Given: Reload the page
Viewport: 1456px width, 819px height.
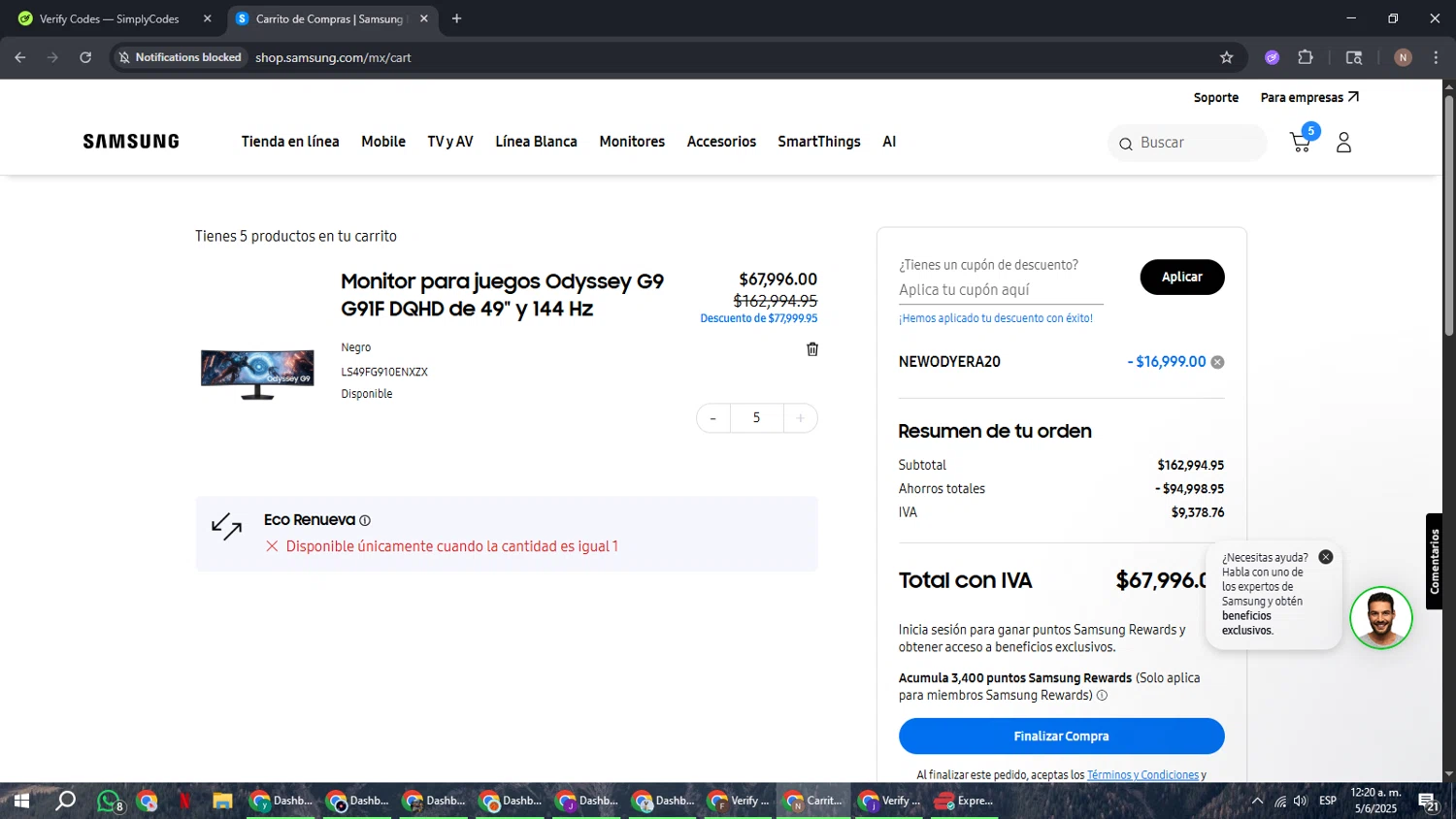Looking at the screenshot, I should point(85,57).
